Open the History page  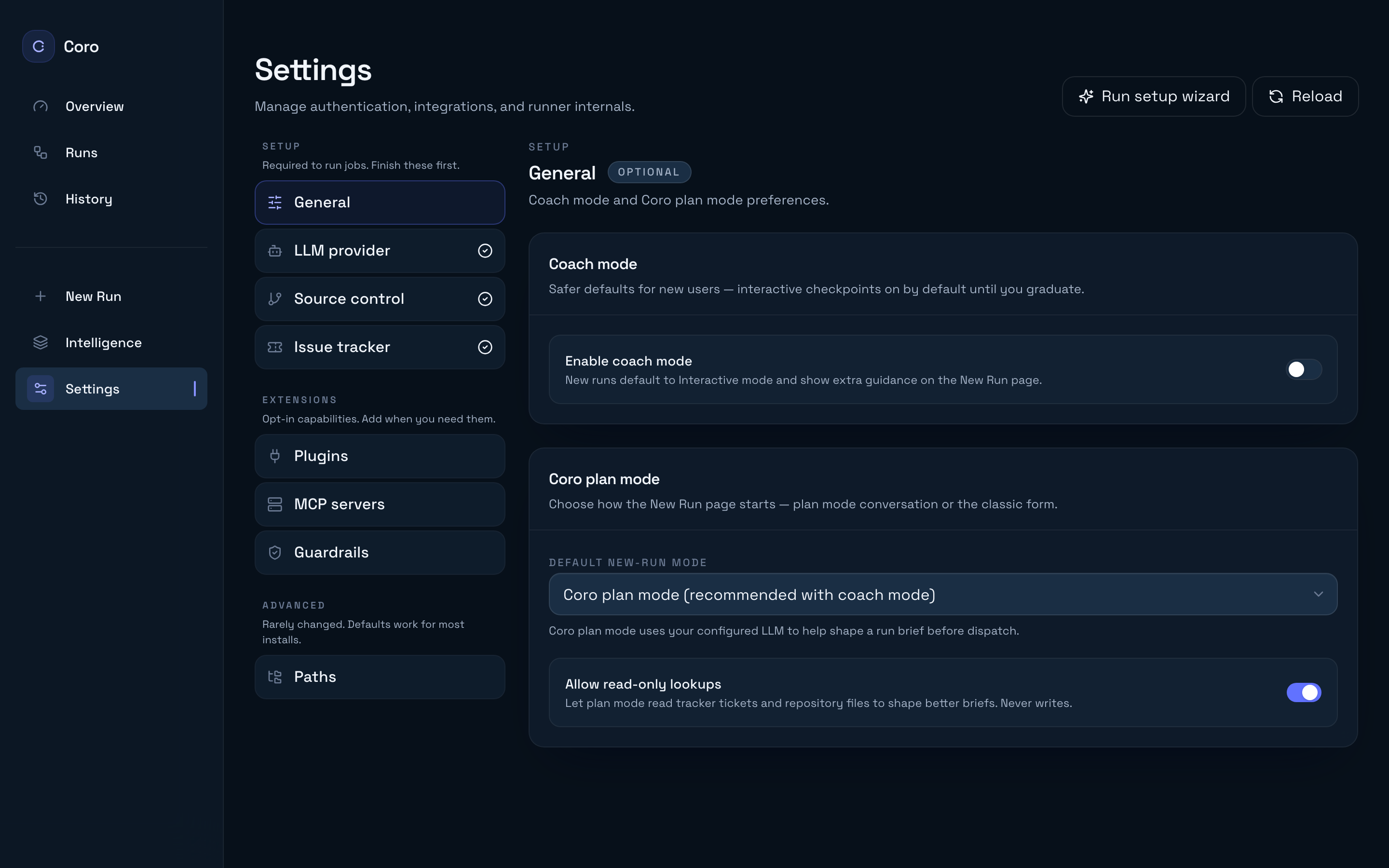[x=111, y=199]
